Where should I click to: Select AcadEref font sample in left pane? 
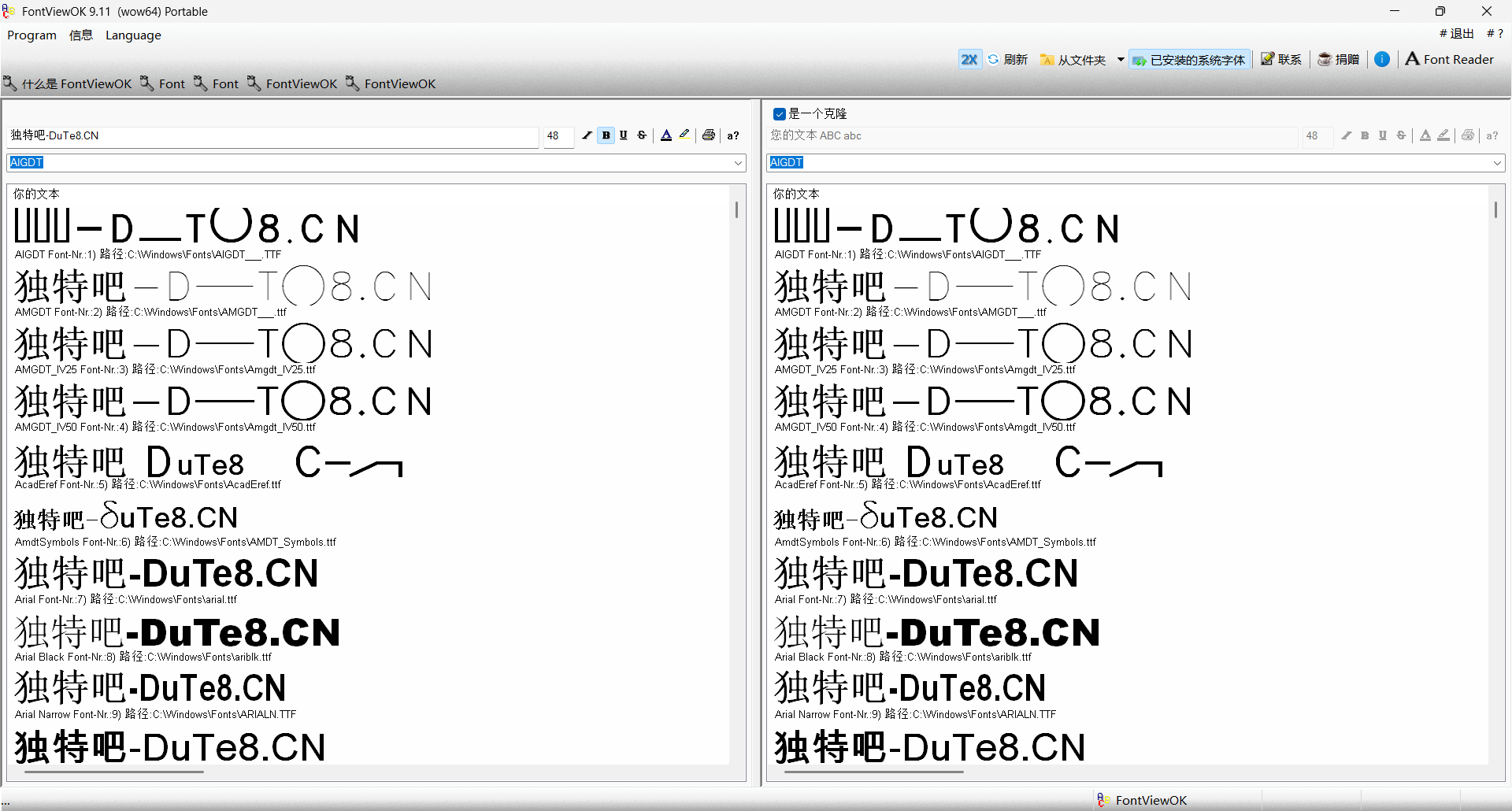(x=209, y=461)
